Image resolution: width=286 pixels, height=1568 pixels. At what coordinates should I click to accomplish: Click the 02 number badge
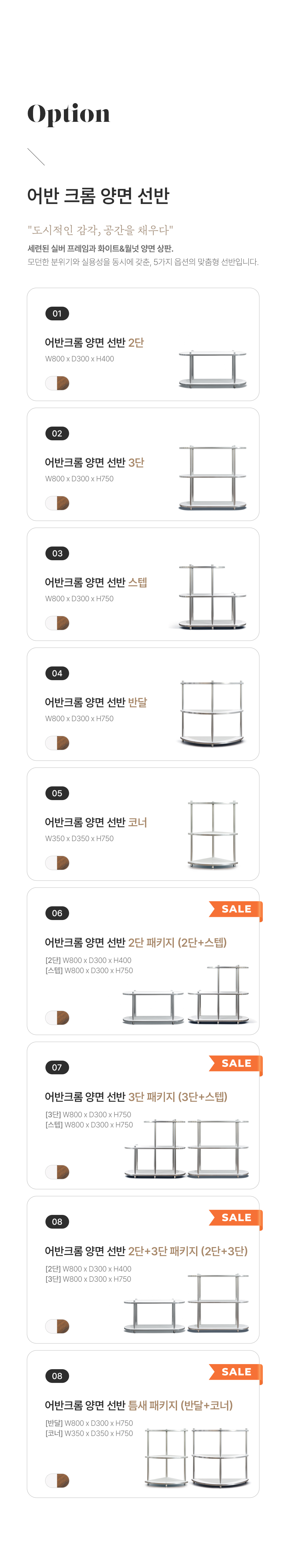click(x=57, y=433)
